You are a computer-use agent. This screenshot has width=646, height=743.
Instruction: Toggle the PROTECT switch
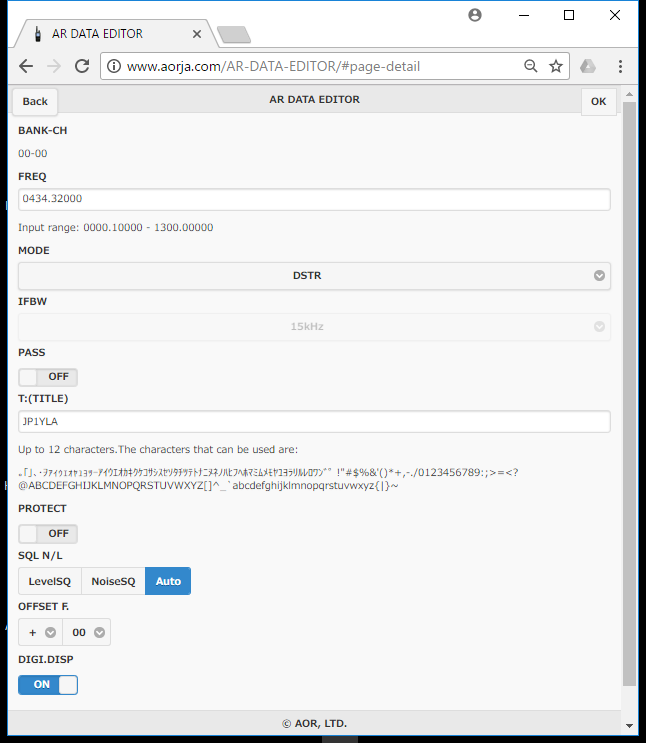[x=48, y=533]
